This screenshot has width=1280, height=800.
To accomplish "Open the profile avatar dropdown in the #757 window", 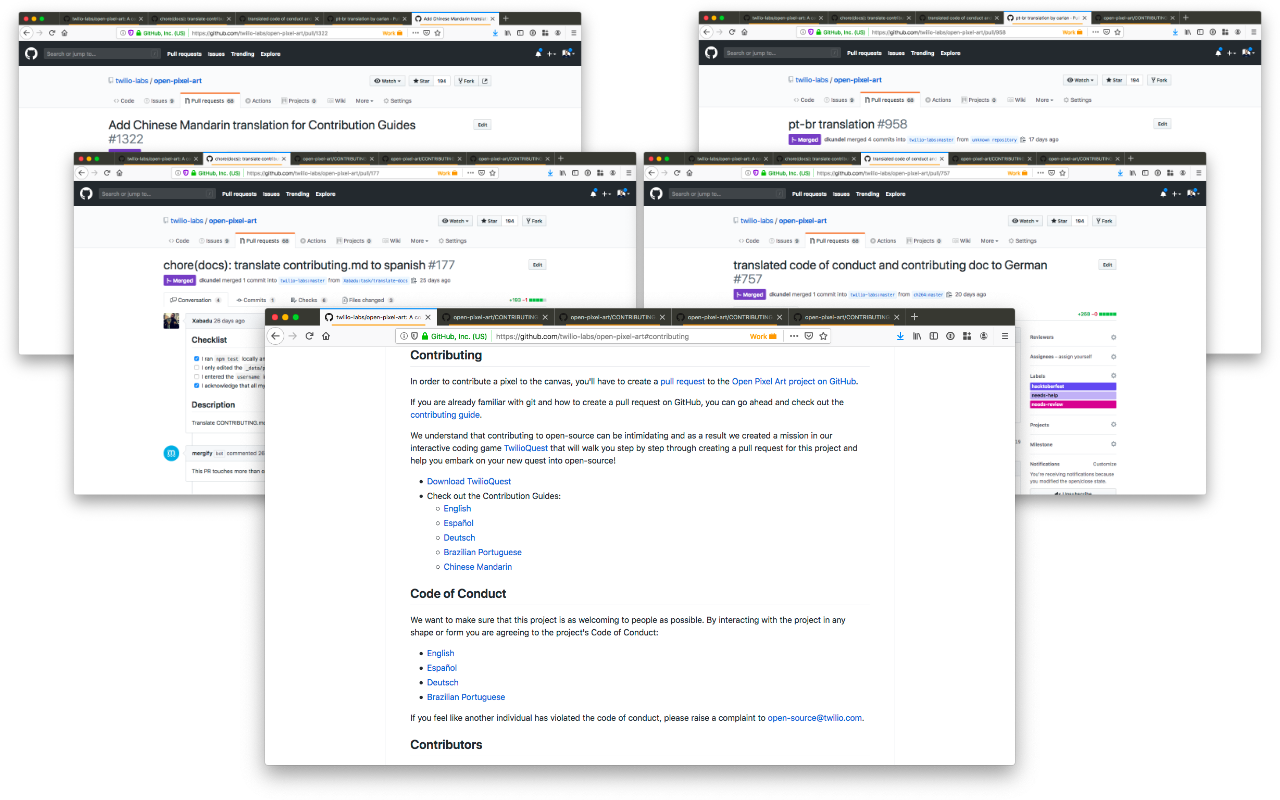I will tap(1192, 193).
